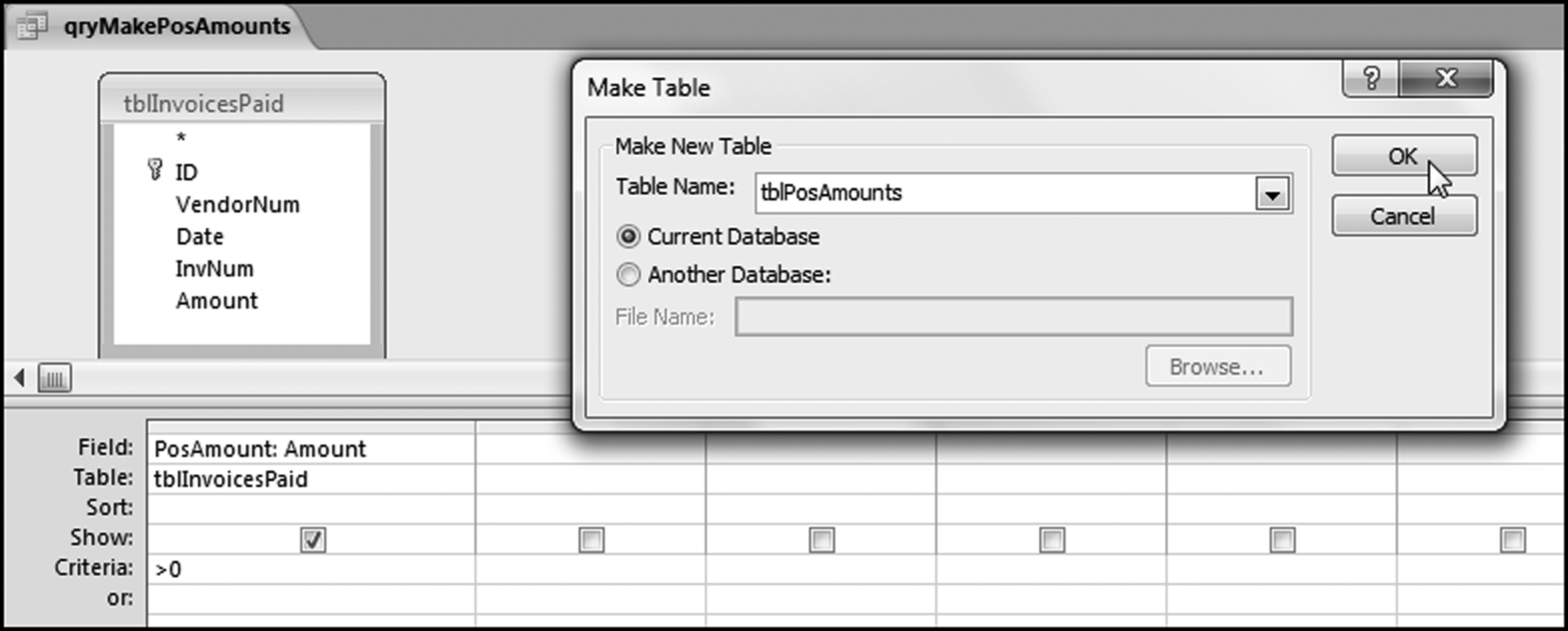The image size is (1568, 631).
Task: Select the asterisk all-fields entry
Action: [x=181, y=138]
